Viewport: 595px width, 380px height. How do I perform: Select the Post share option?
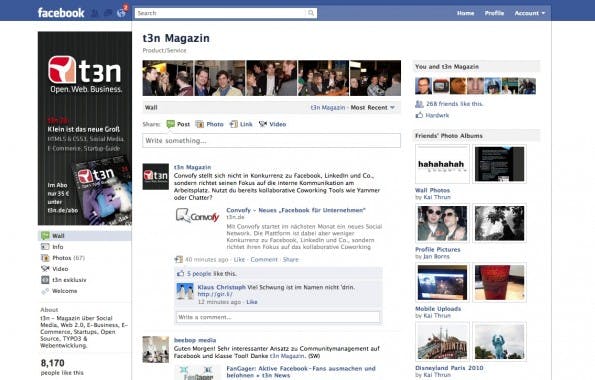coord(178,124)
